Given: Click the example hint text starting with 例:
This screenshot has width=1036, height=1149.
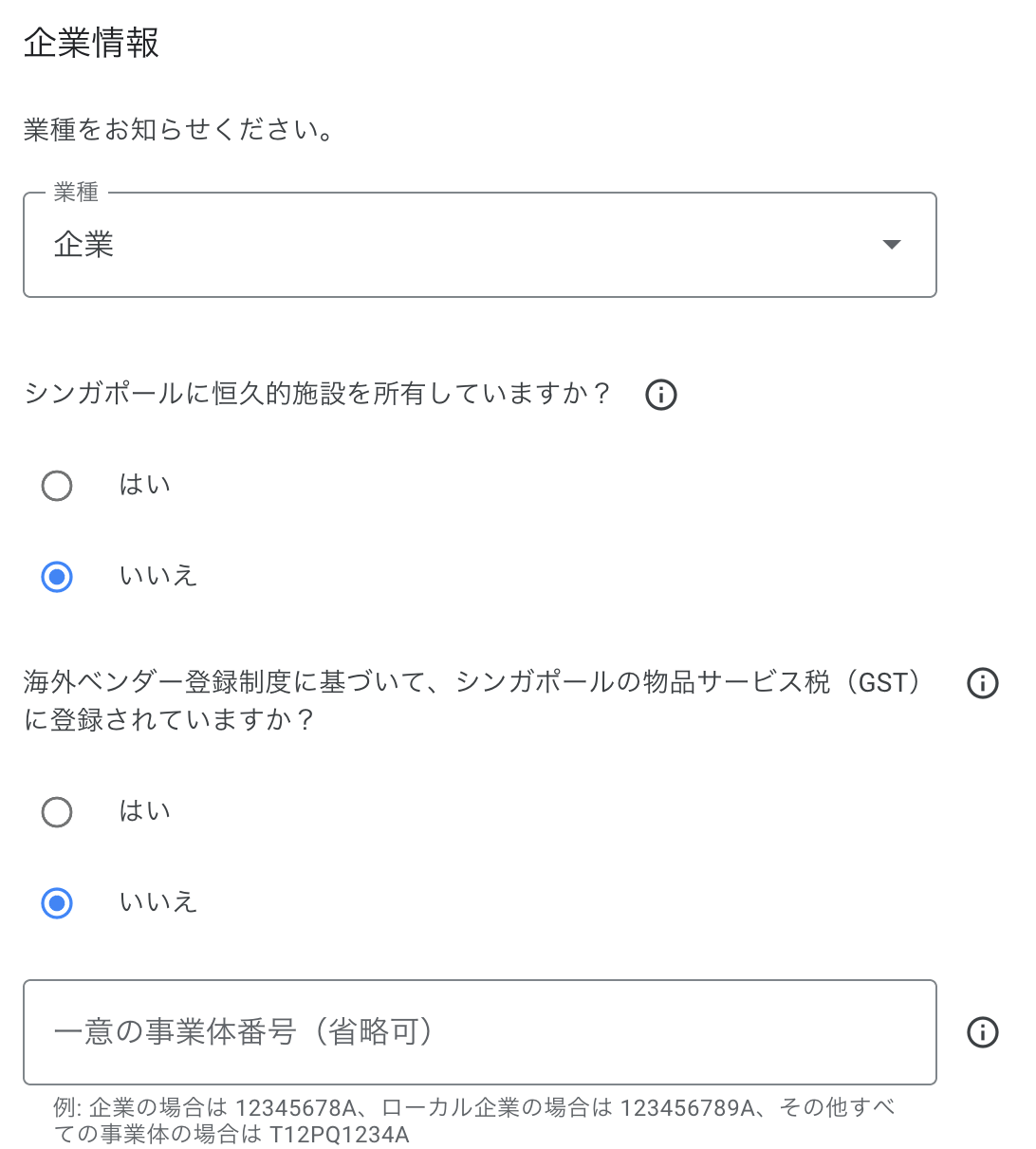Looking at the screenshot, I should pos(474,1121).
